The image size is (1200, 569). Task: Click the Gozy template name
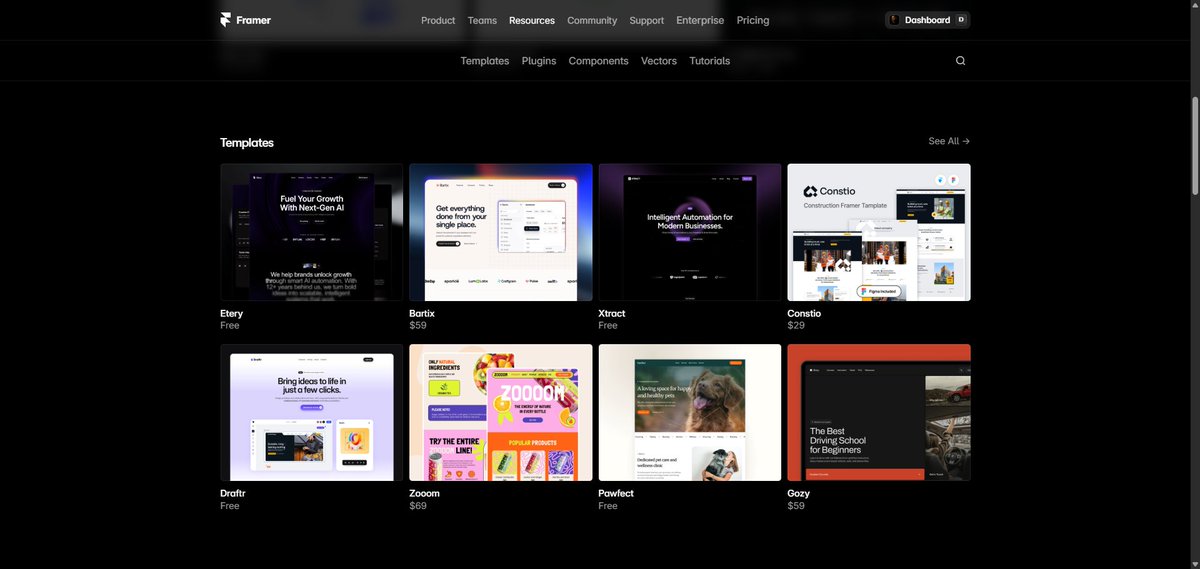[x=798, y=493]
